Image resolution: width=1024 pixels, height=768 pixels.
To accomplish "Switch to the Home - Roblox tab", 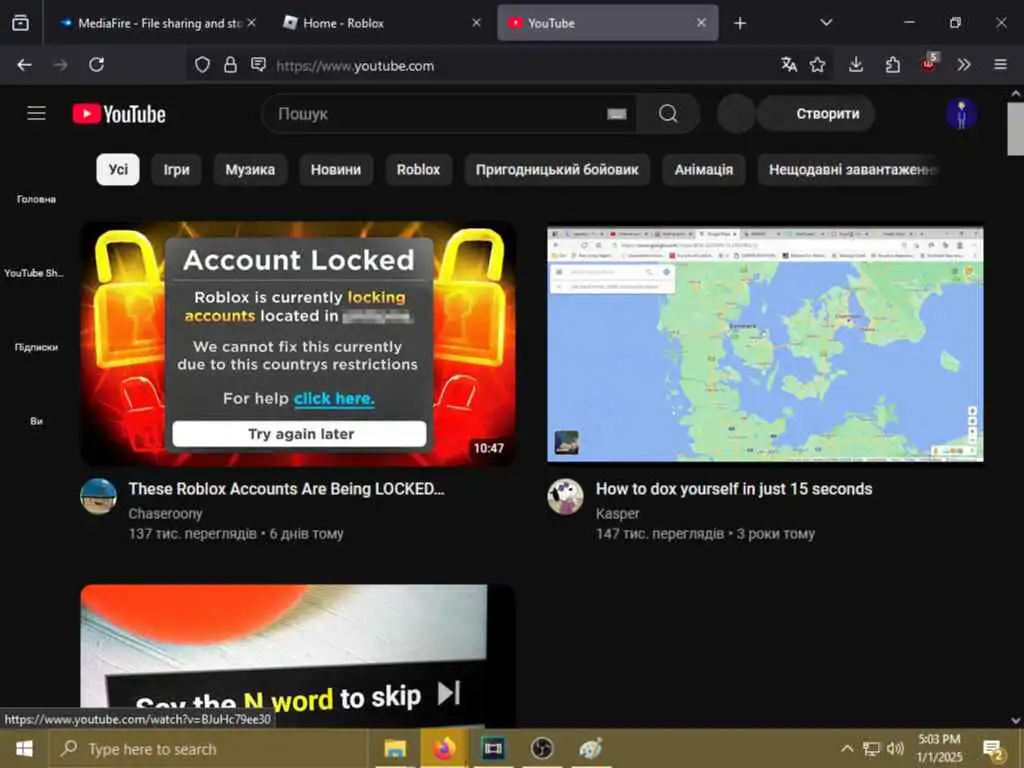I will coord(382,23).
